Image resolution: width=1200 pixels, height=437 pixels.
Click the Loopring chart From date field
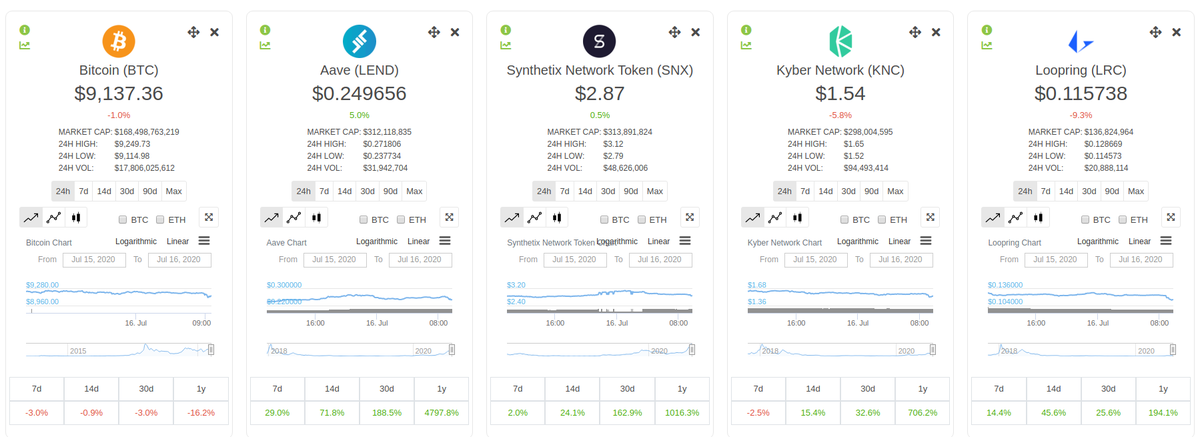[x=1057, y=260]
